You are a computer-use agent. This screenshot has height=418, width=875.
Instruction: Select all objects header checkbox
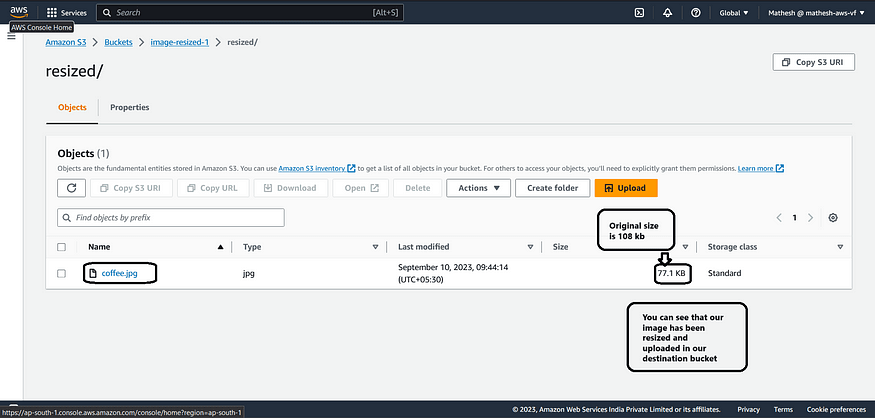pyautogui.click(x=61, y=247)
